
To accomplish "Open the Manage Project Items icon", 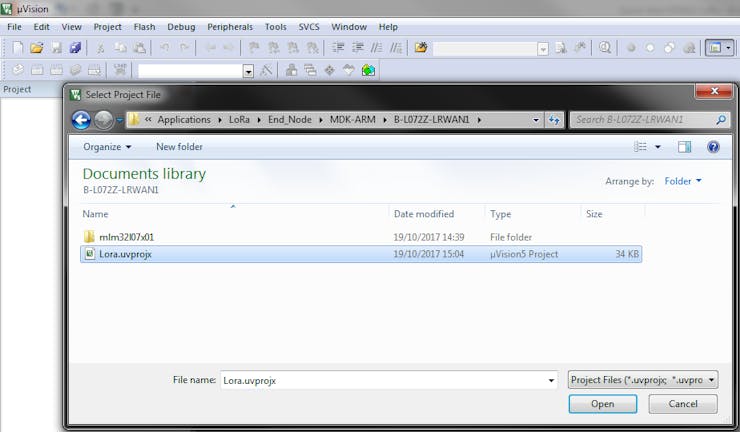I will 292,70.
